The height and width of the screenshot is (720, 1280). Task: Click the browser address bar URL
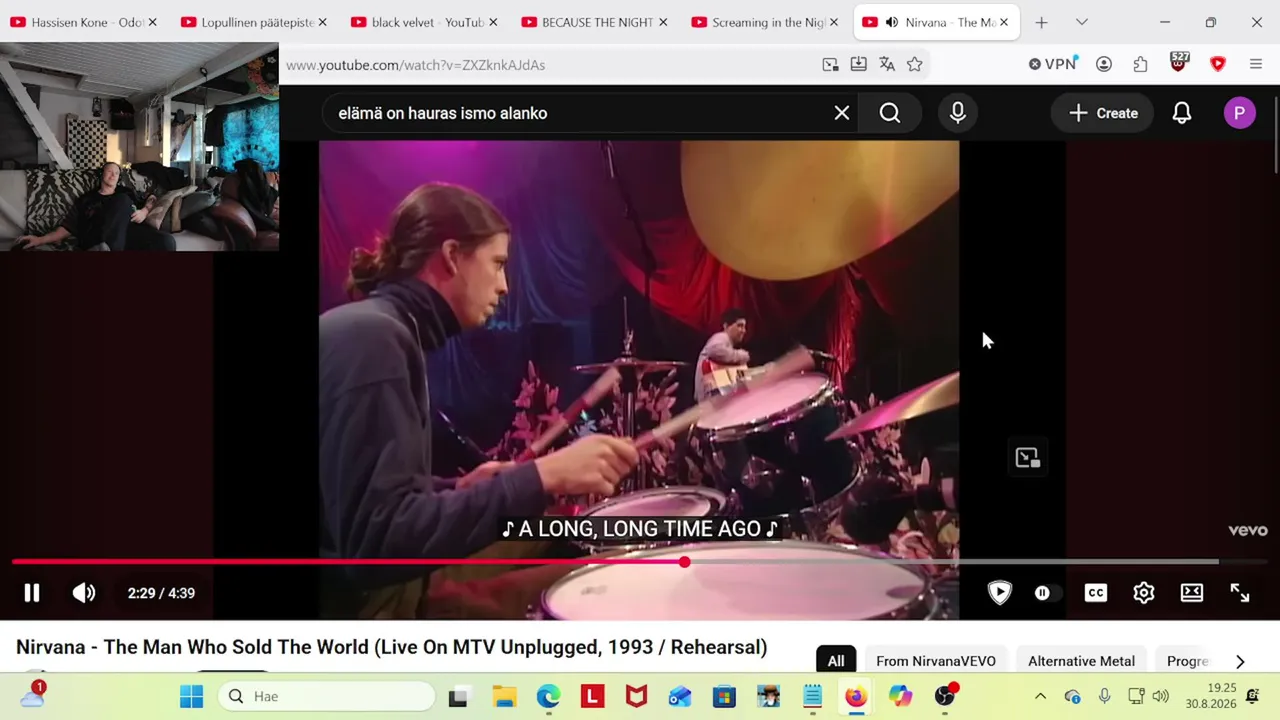coord(415,65)
